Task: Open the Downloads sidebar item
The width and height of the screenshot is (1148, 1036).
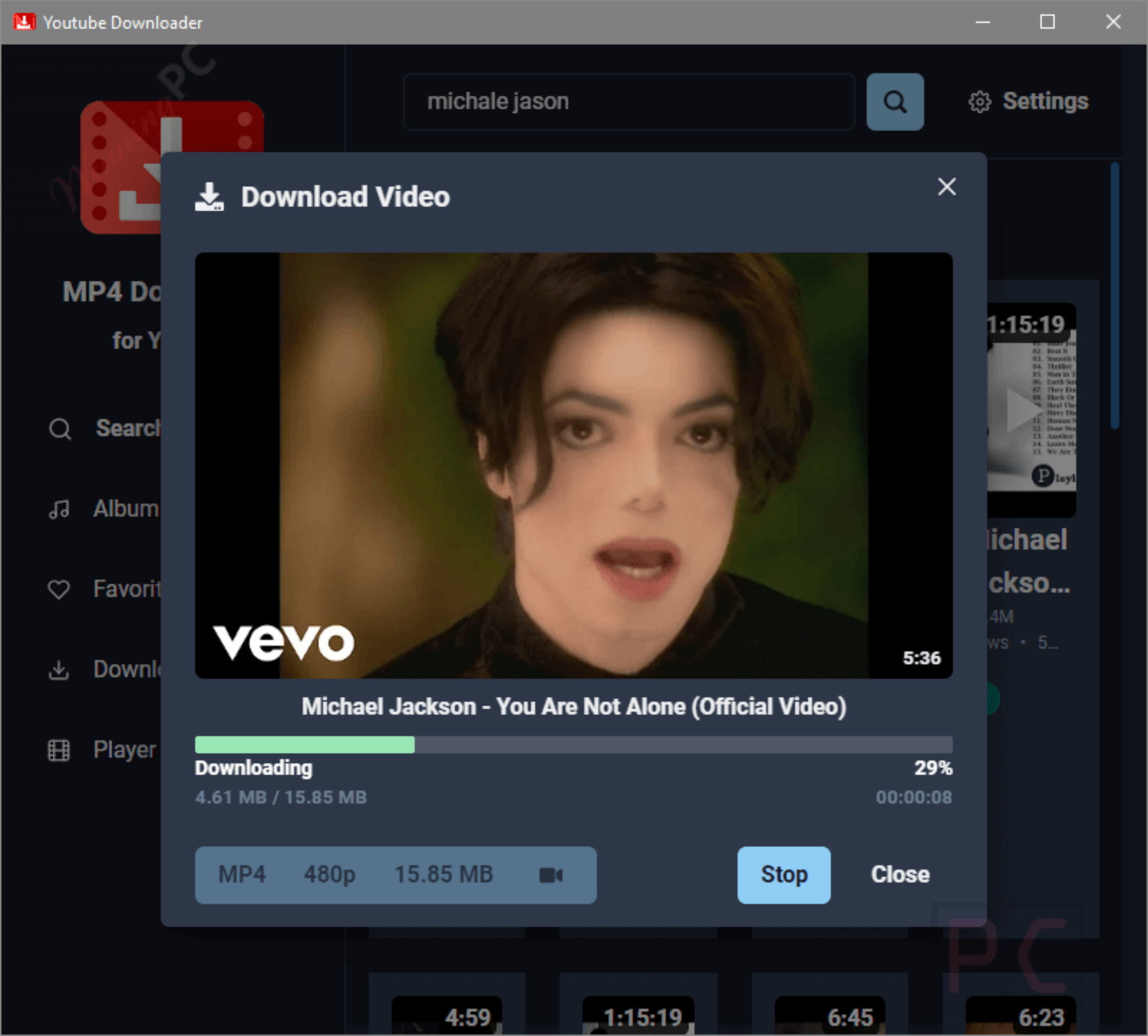Action: (105, 669)
